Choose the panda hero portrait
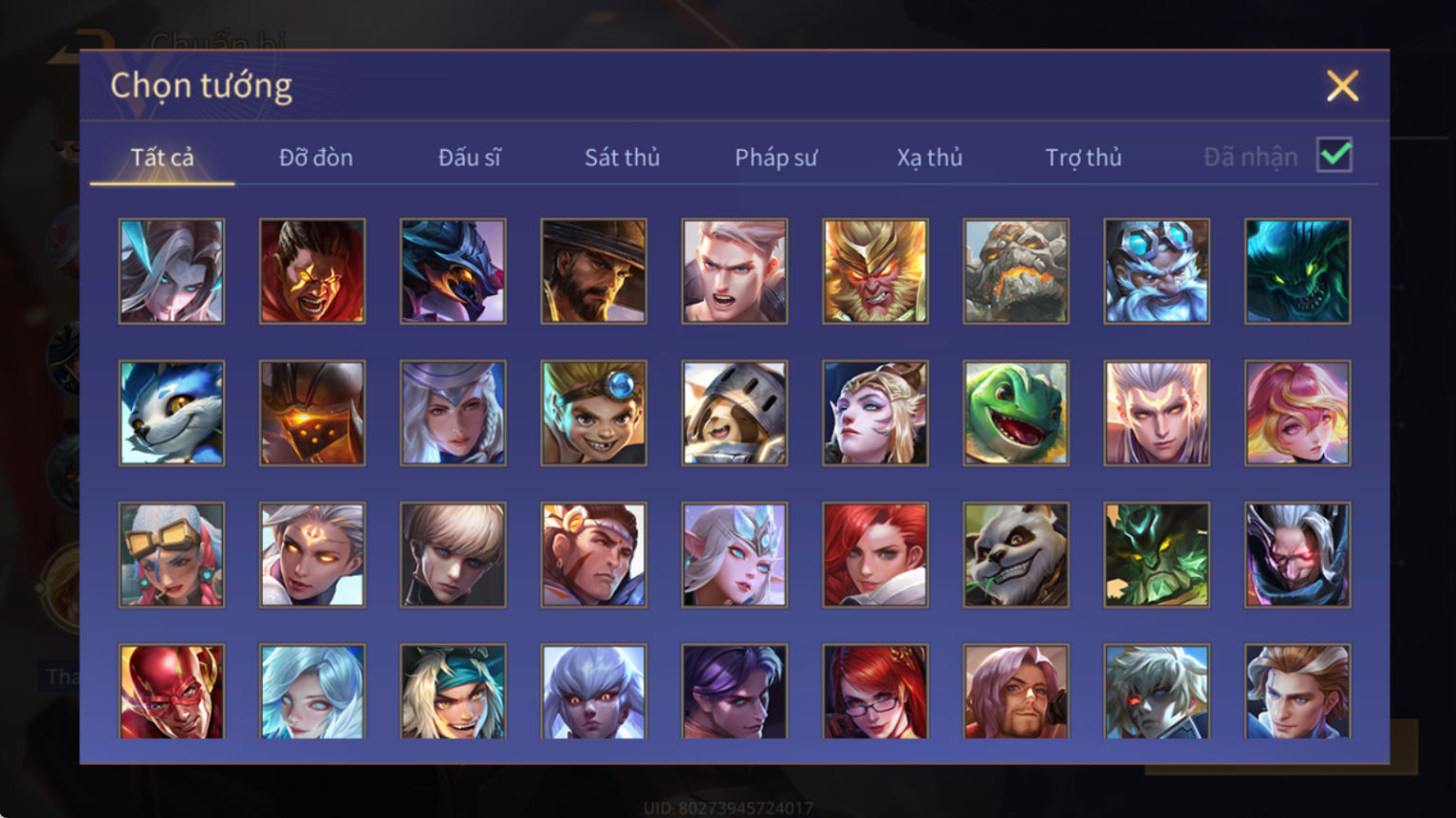The image size is (1456, 818). (x=1016, y=555)
